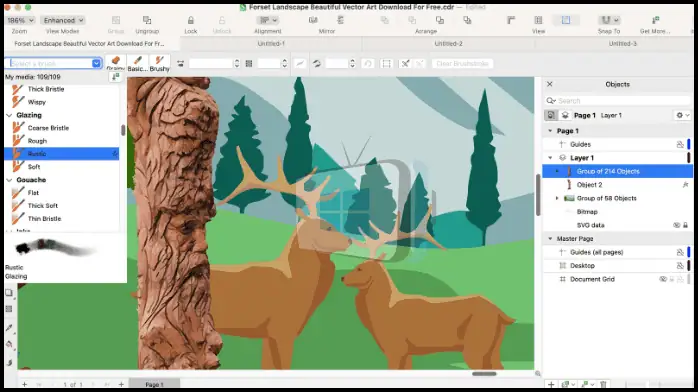Delete object with trash icon in Objects panel
The height and width of the screenshot is (392, 698).
[603, 384]
